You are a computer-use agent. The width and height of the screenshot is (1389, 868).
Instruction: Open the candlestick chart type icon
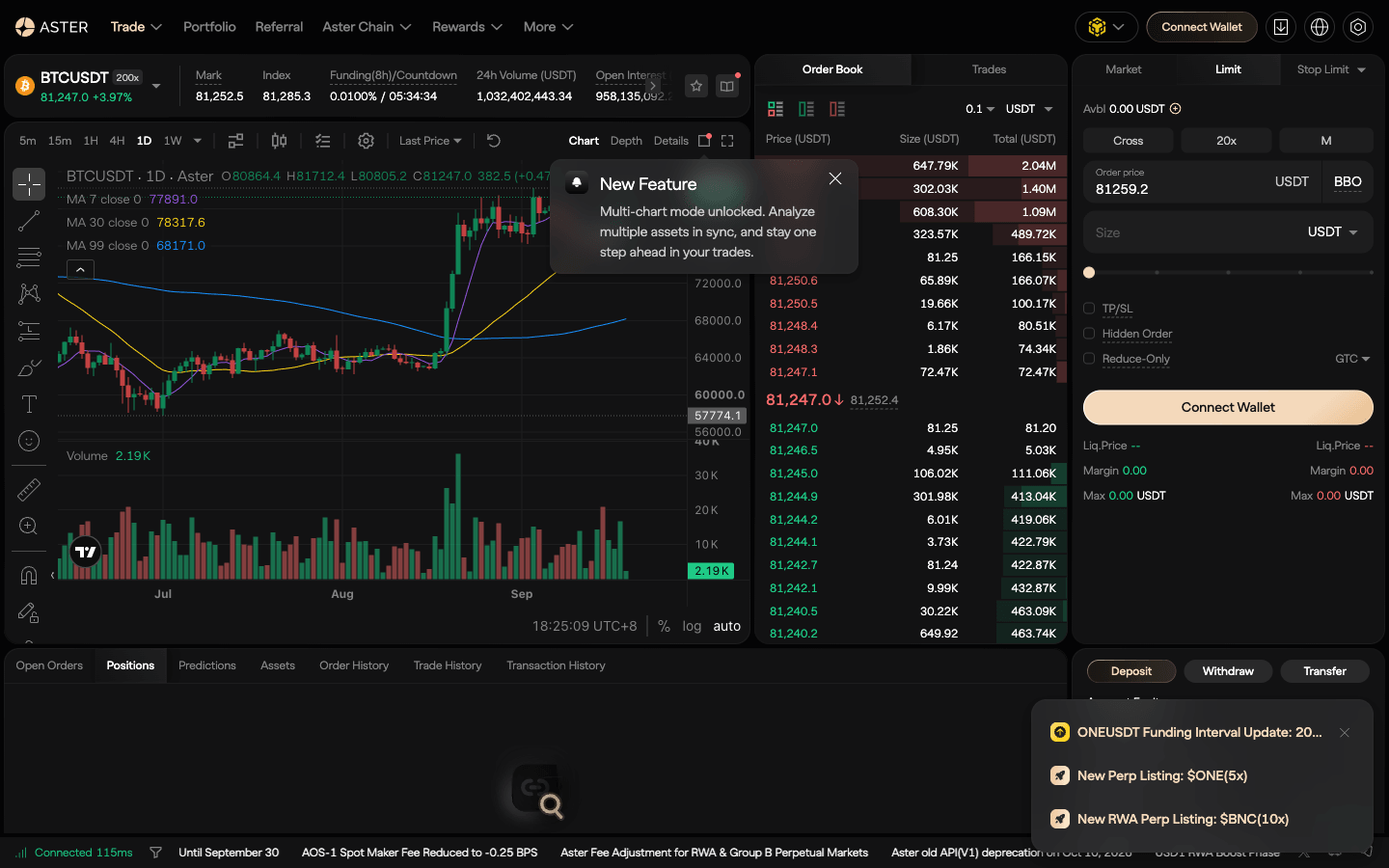point(279,141)
